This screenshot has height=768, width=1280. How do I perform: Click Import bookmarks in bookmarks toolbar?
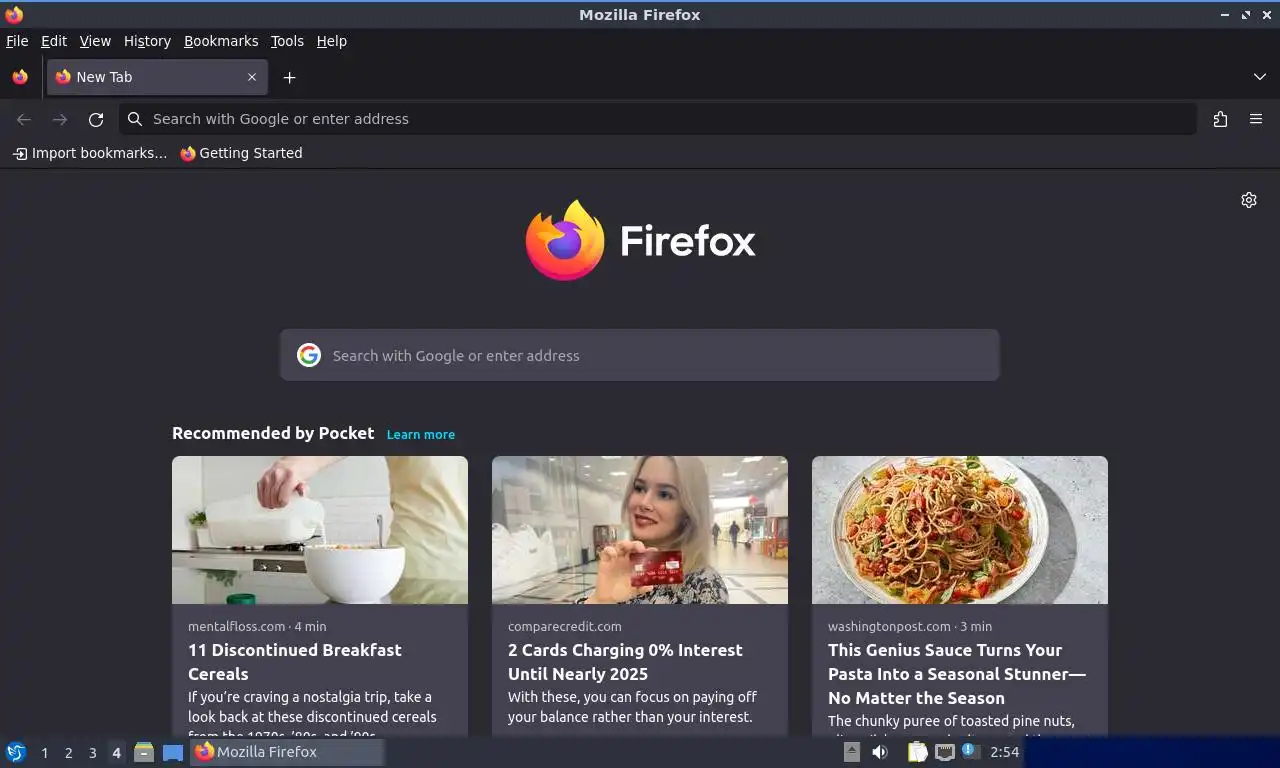90,153
